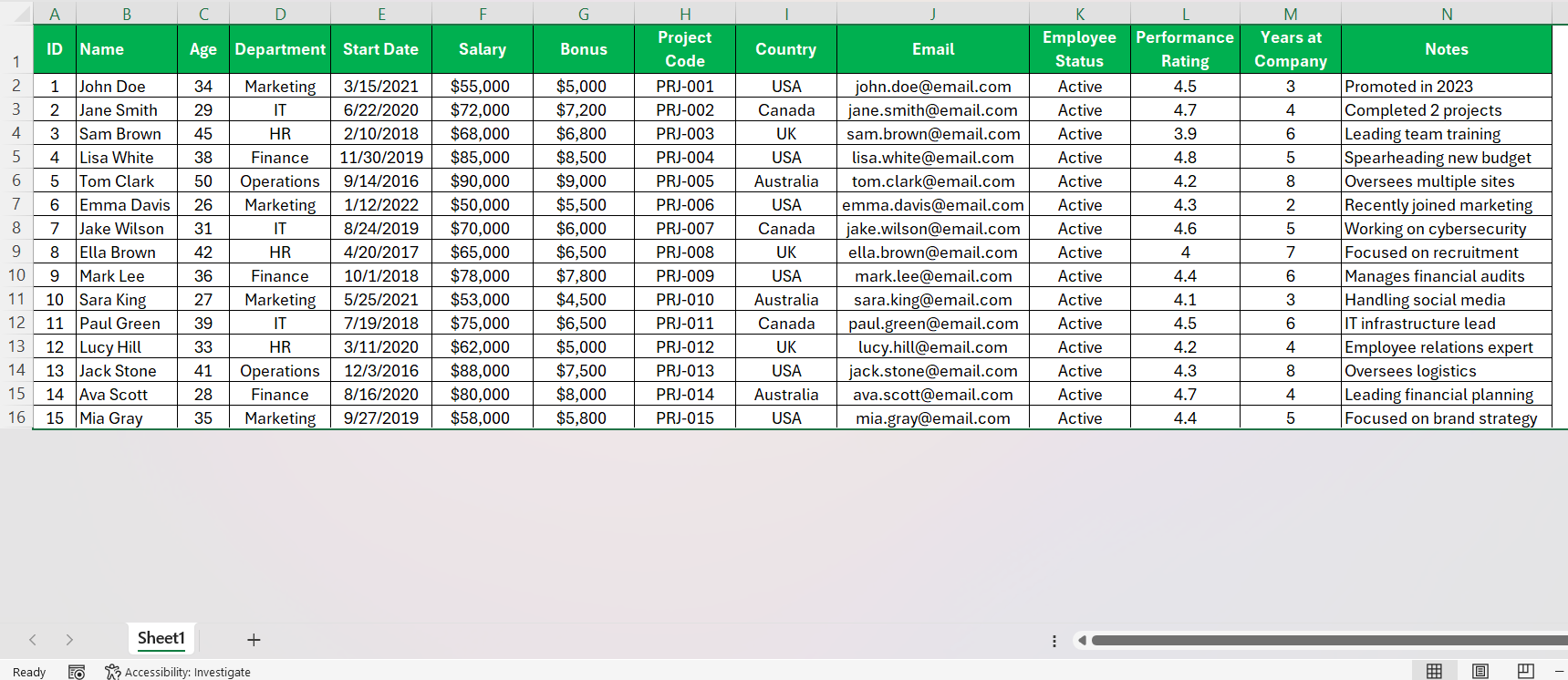Switch to Page Break Preview icon

pyautogui.click(x=1525, y=671)
